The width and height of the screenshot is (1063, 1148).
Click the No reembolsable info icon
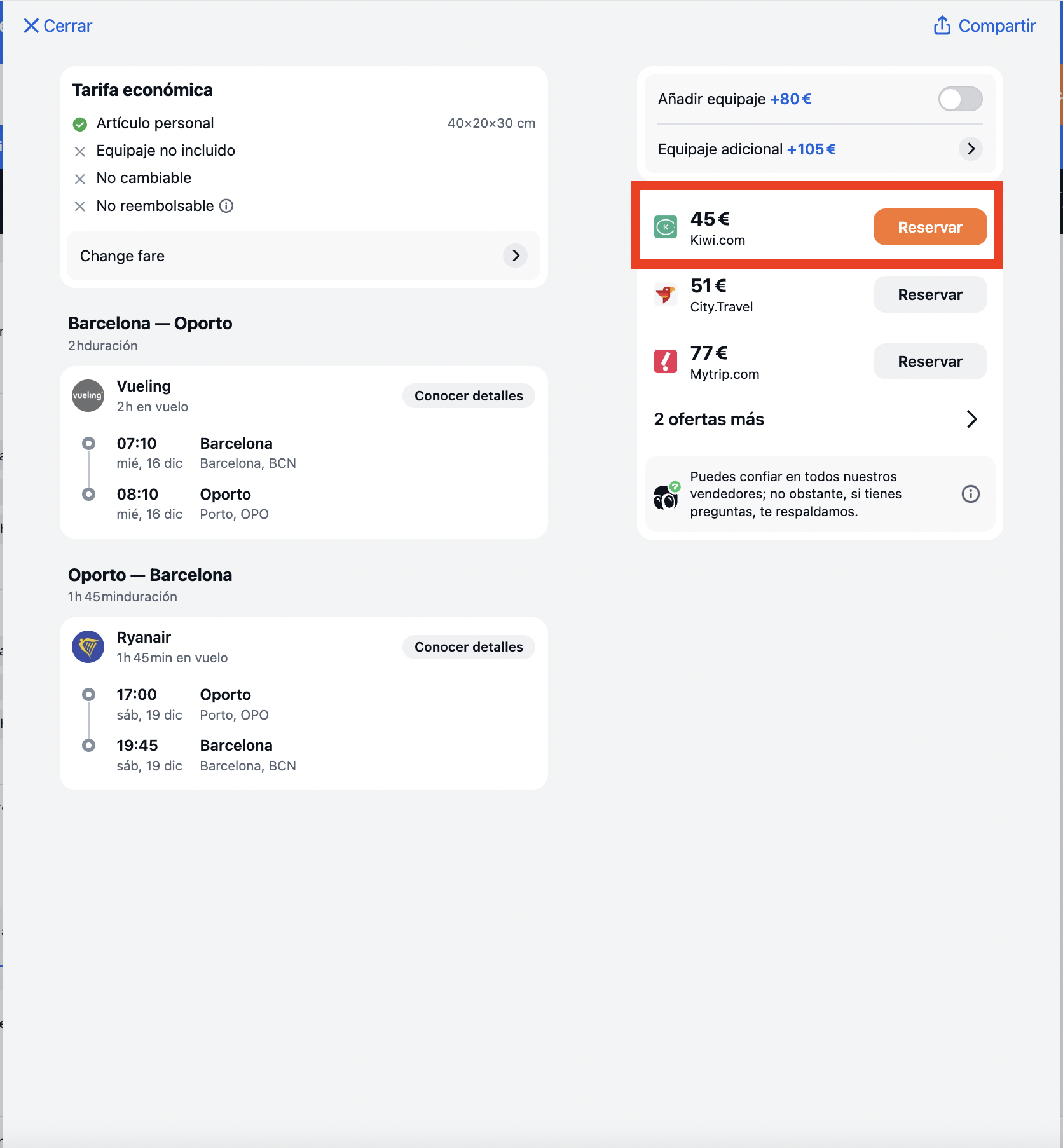226,206
